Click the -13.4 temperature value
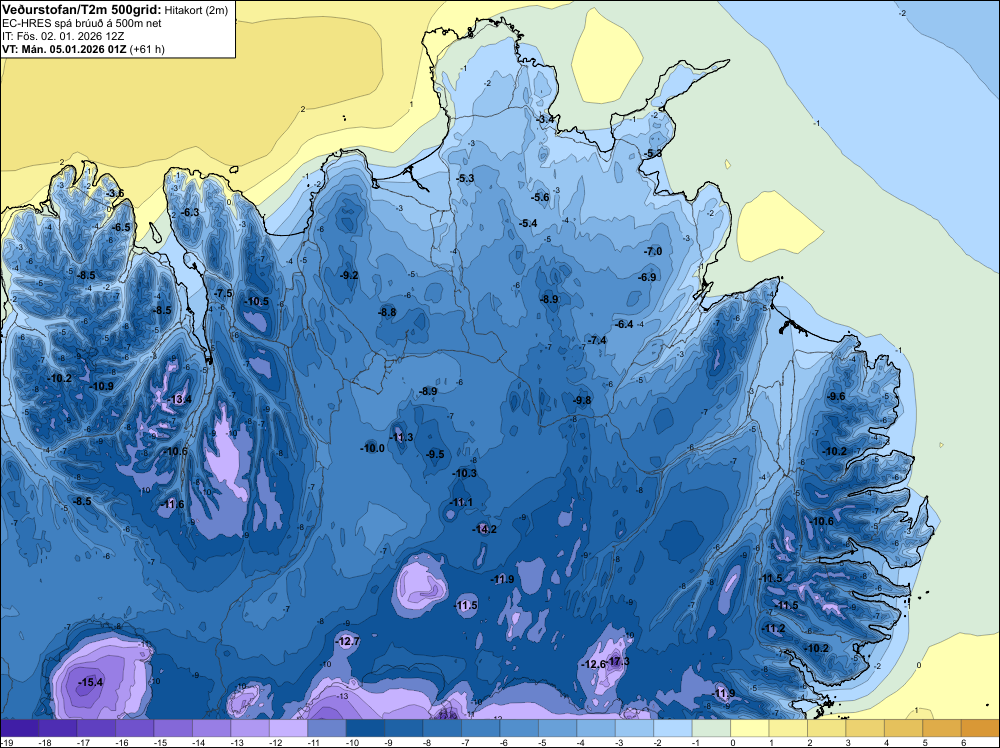1000x748 pixels. coord(179,399)
